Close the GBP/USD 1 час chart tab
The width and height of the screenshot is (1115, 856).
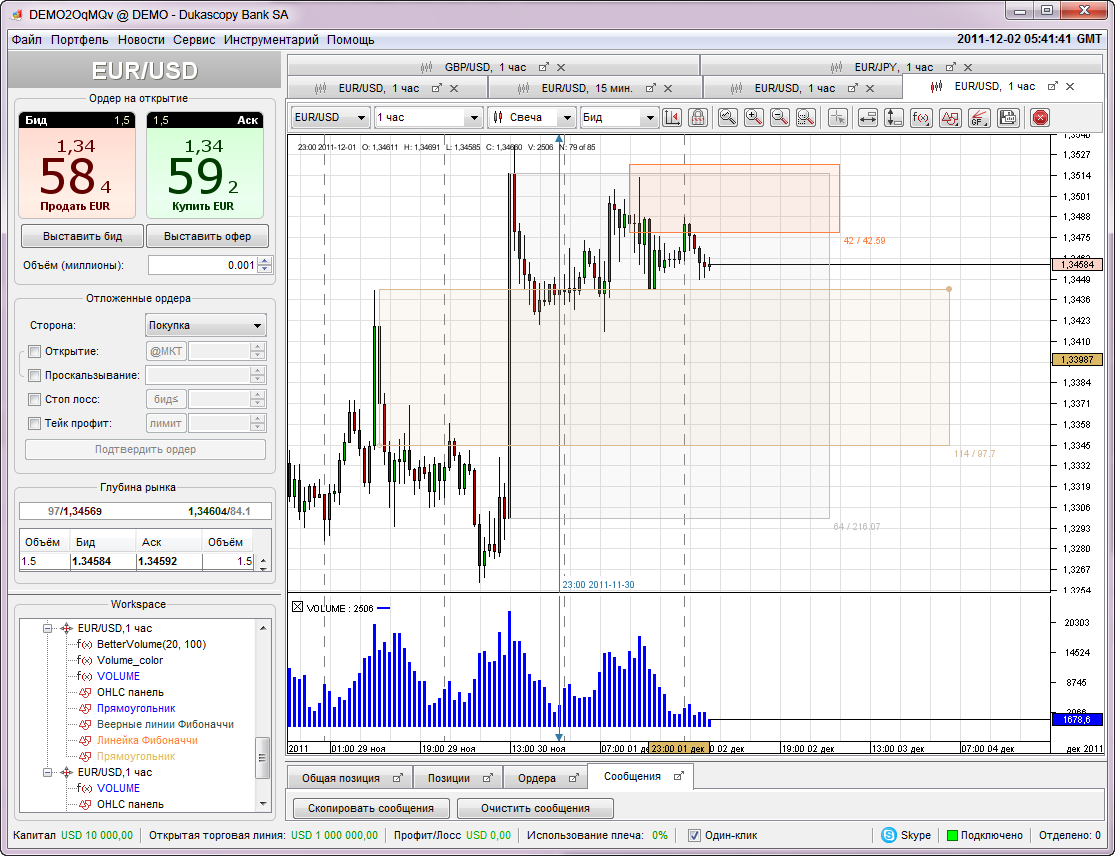[x=561, y=67]
